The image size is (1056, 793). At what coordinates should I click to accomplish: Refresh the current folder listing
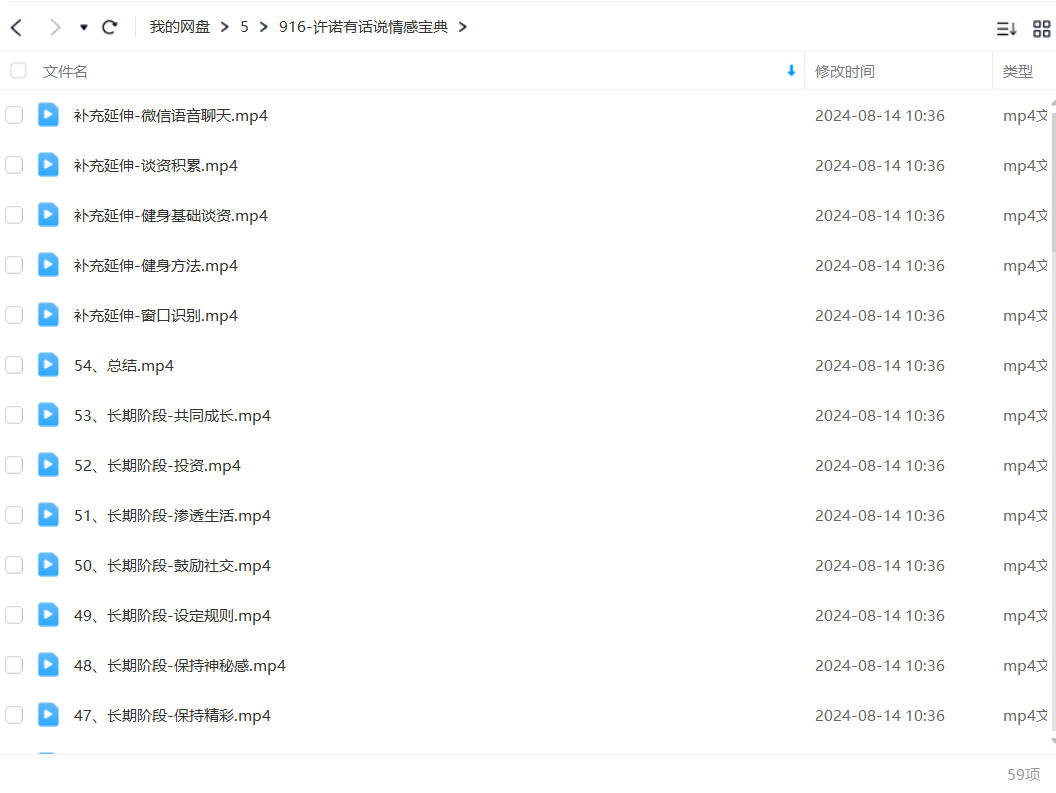[x=109, y=28]
